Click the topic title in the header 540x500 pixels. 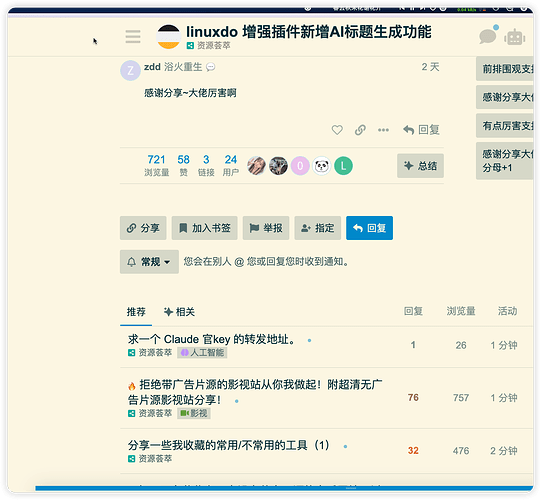309,32
